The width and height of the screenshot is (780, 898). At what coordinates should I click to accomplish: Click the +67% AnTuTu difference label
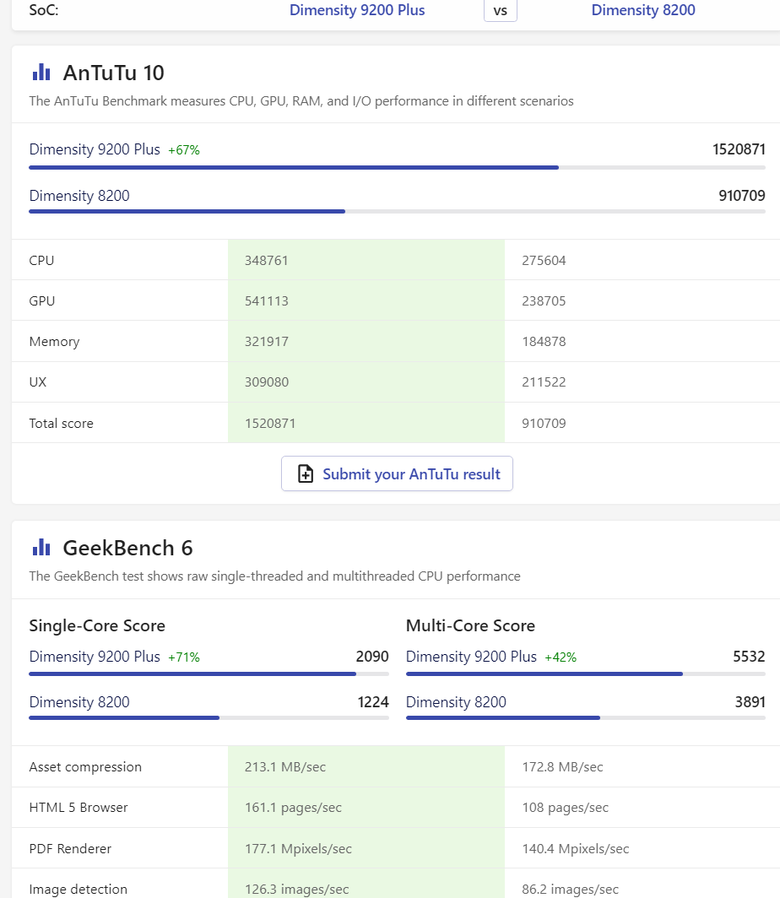click(184, 150)
